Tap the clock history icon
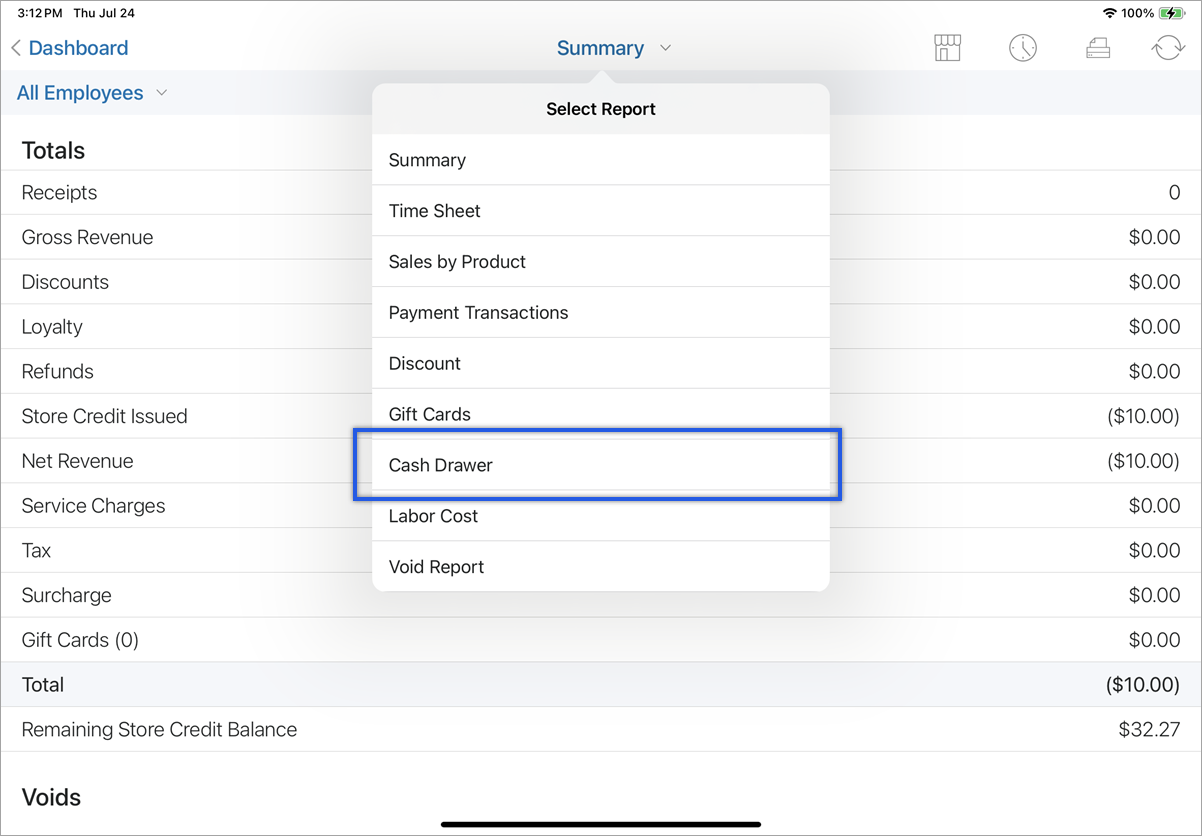 click(1022, 48)
